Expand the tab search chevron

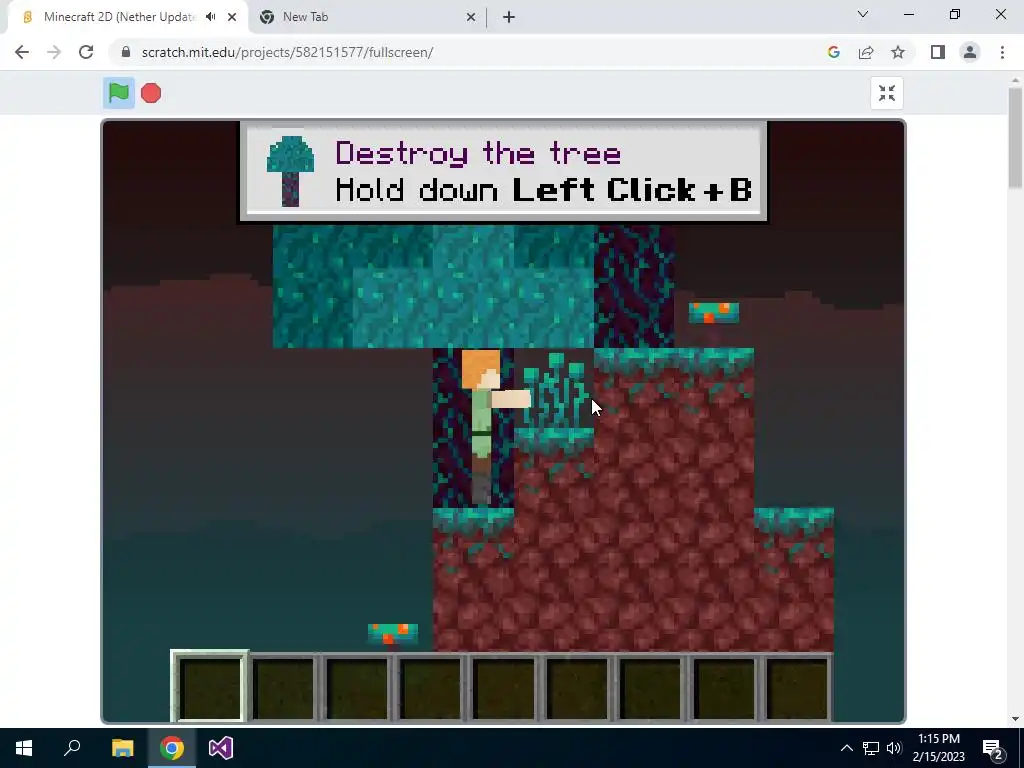coord(863,14)
